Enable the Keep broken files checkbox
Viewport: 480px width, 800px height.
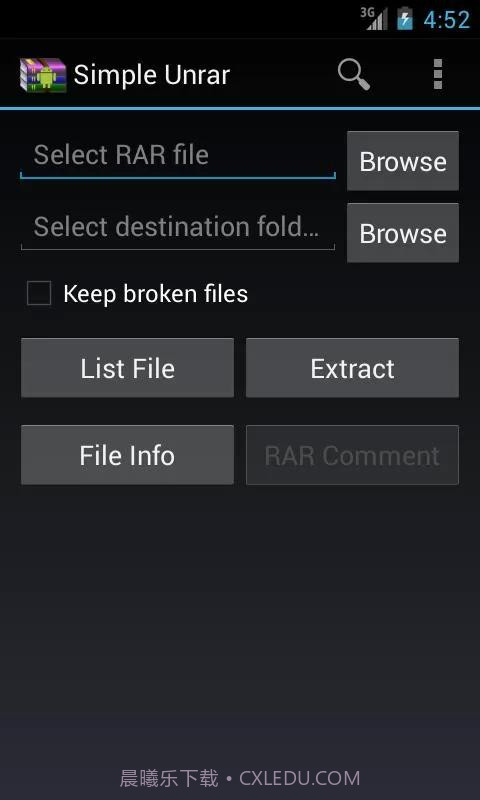[39, 293]
